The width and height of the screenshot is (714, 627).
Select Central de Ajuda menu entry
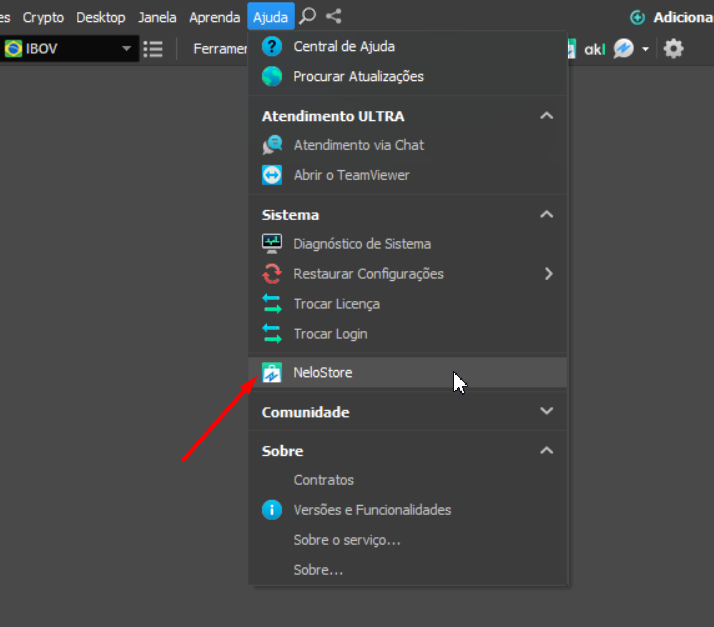pyautogui.click(x=408, y=46)
